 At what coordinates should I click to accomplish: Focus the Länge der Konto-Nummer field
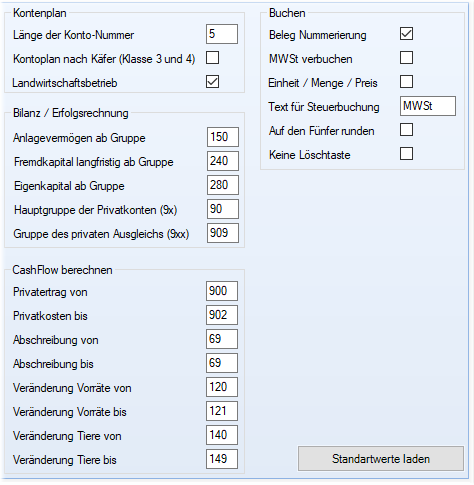click(222, 34)
